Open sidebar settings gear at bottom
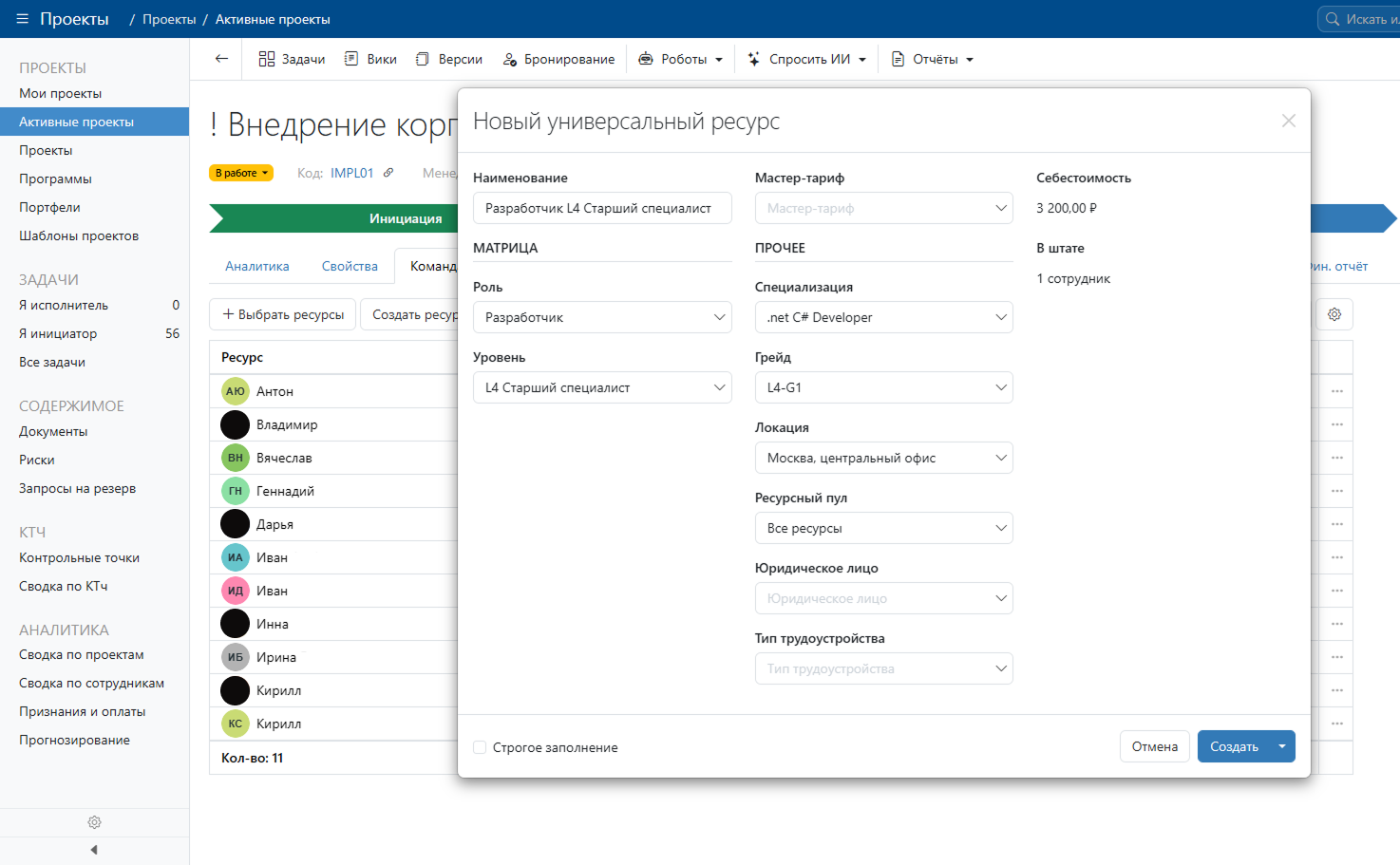Viewport: 1400px width, 865px height. pos(94,822)
